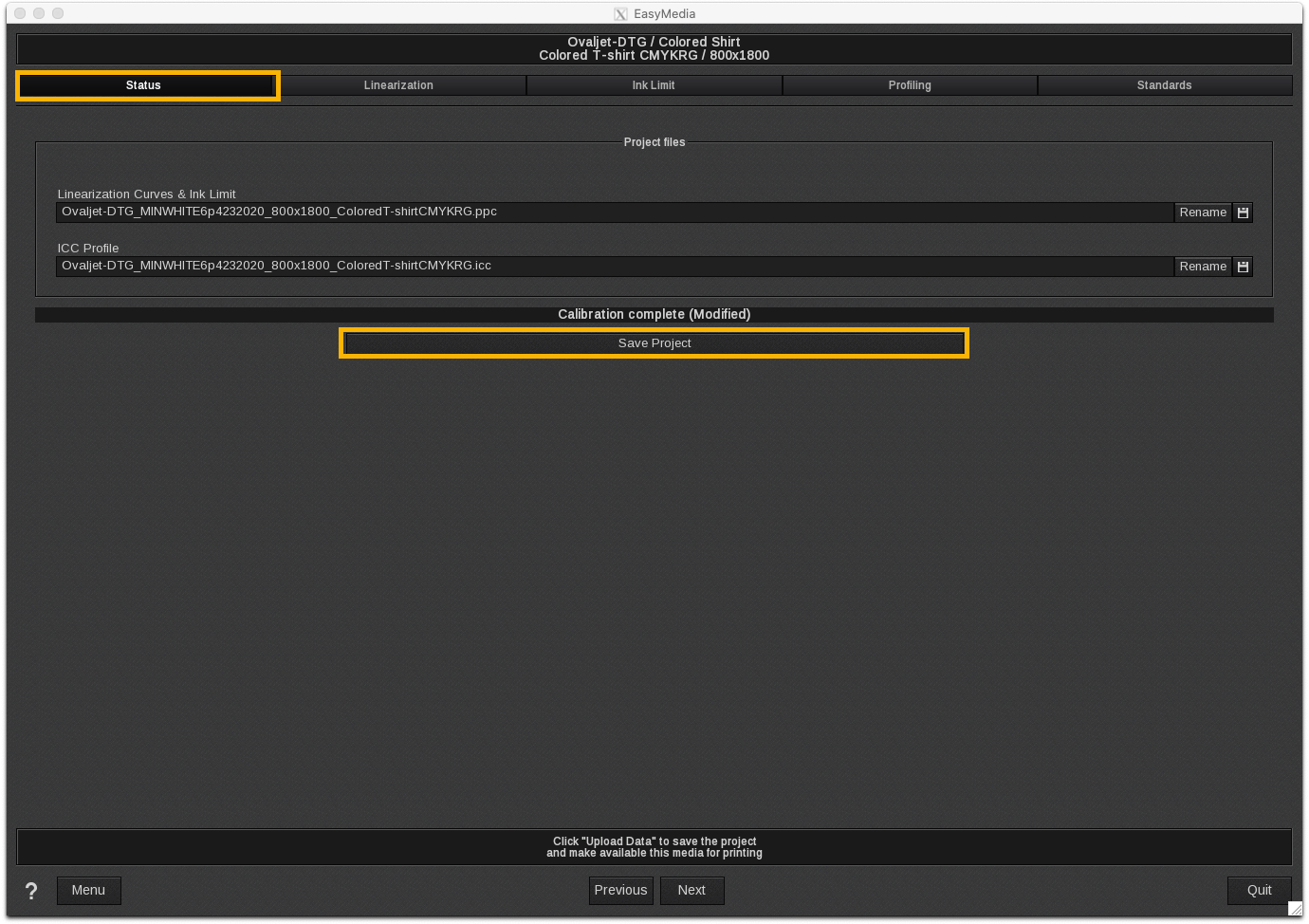
Task: Close the EasyMedia window
Action: pyautogui.click(x=20, y=13)
